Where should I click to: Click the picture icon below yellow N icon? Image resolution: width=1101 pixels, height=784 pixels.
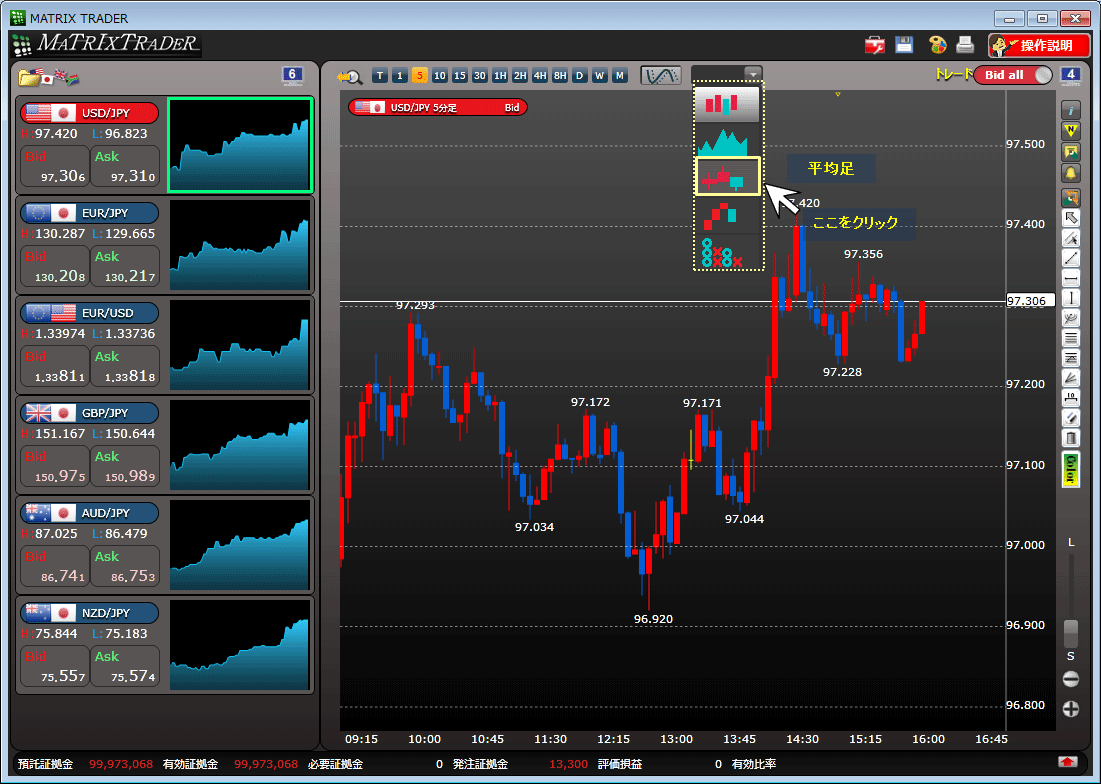(1071, 152)
